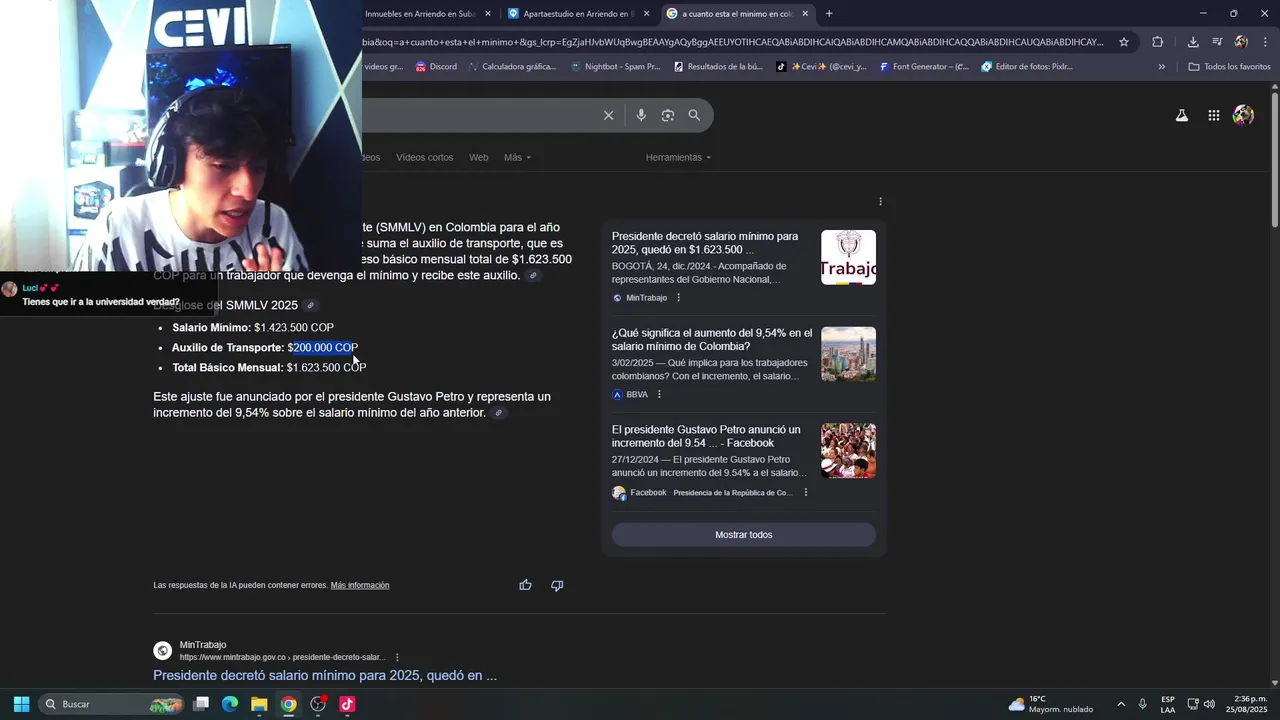
Task: Open the Windows Start menu
Action: tap(21, 704)
